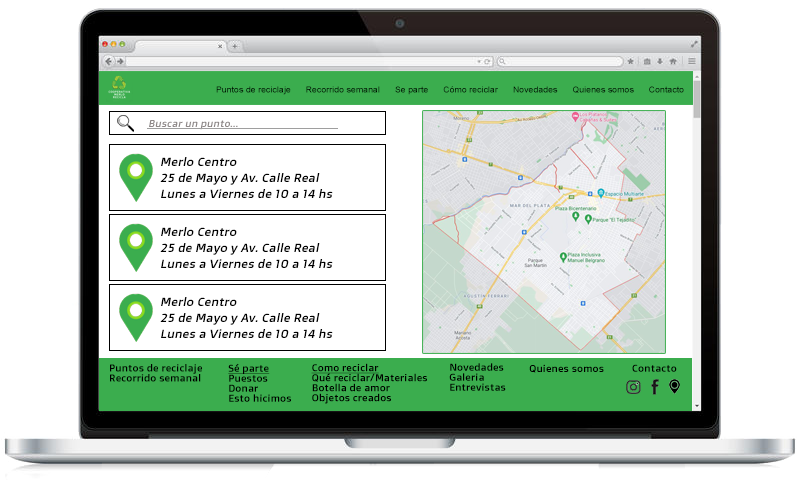Go to Recorrido semanal in top navigation
The width and height of the screenshot is (800, 487).
(342, 90)
